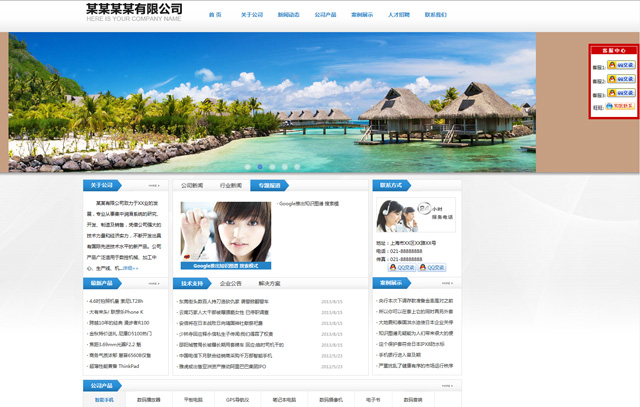Open the ThinkPad product item
Screen dimensions: 640x407
[x=114, y=366]
